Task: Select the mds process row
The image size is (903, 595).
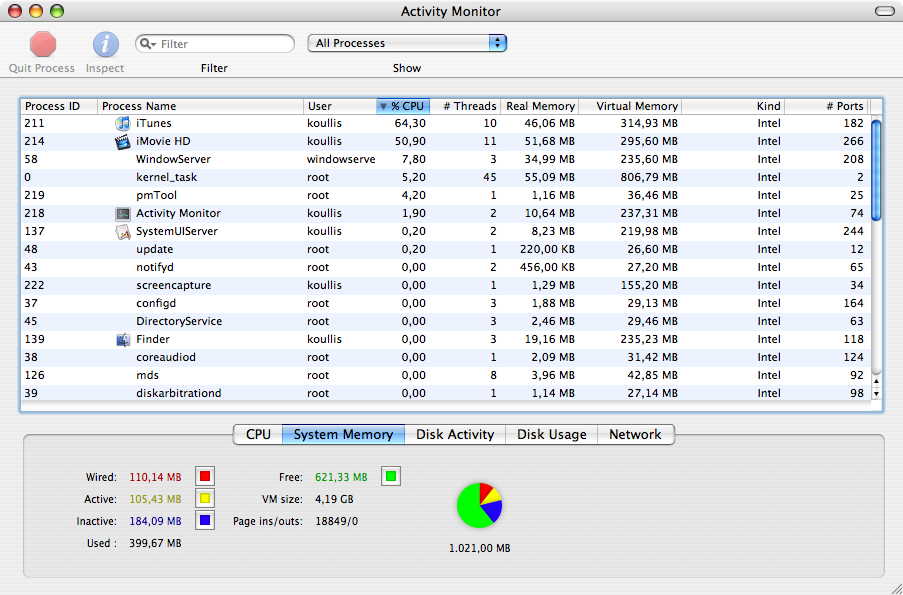Action: pos(445,375)
